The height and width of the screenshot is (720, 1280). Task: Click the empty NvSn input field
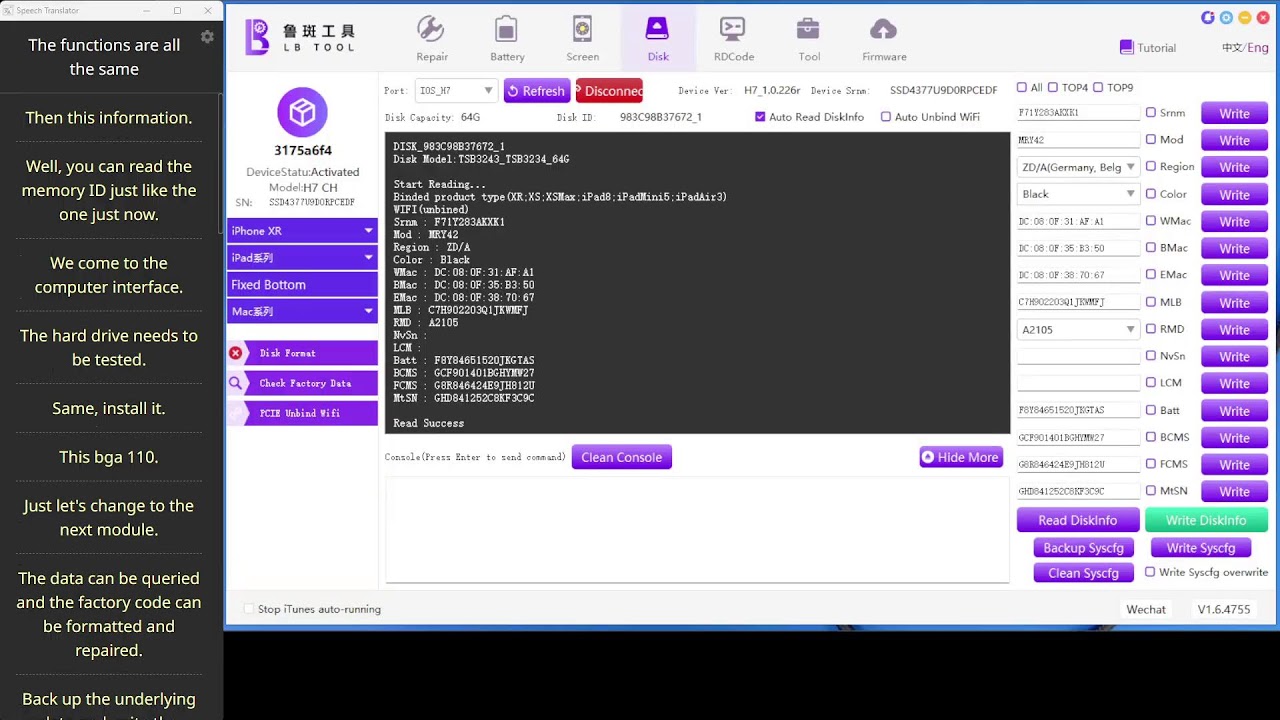point(1078,356)
